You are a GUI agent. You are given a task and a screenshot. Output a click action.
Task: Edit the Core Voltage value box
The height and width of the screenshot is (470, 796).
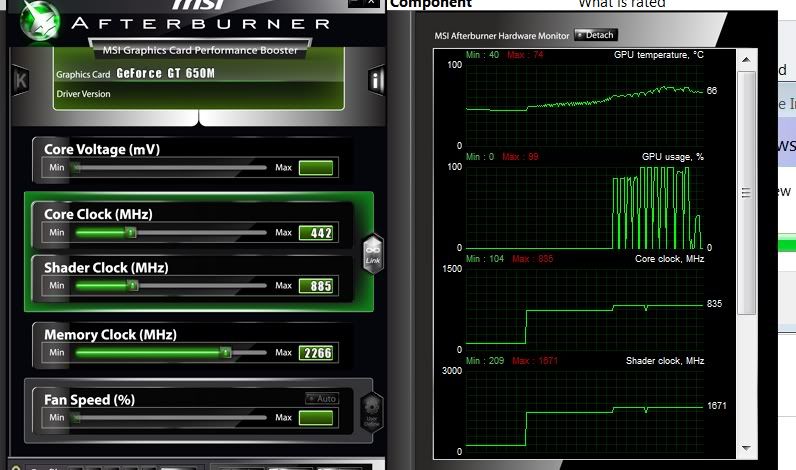[x=316, y=167]
